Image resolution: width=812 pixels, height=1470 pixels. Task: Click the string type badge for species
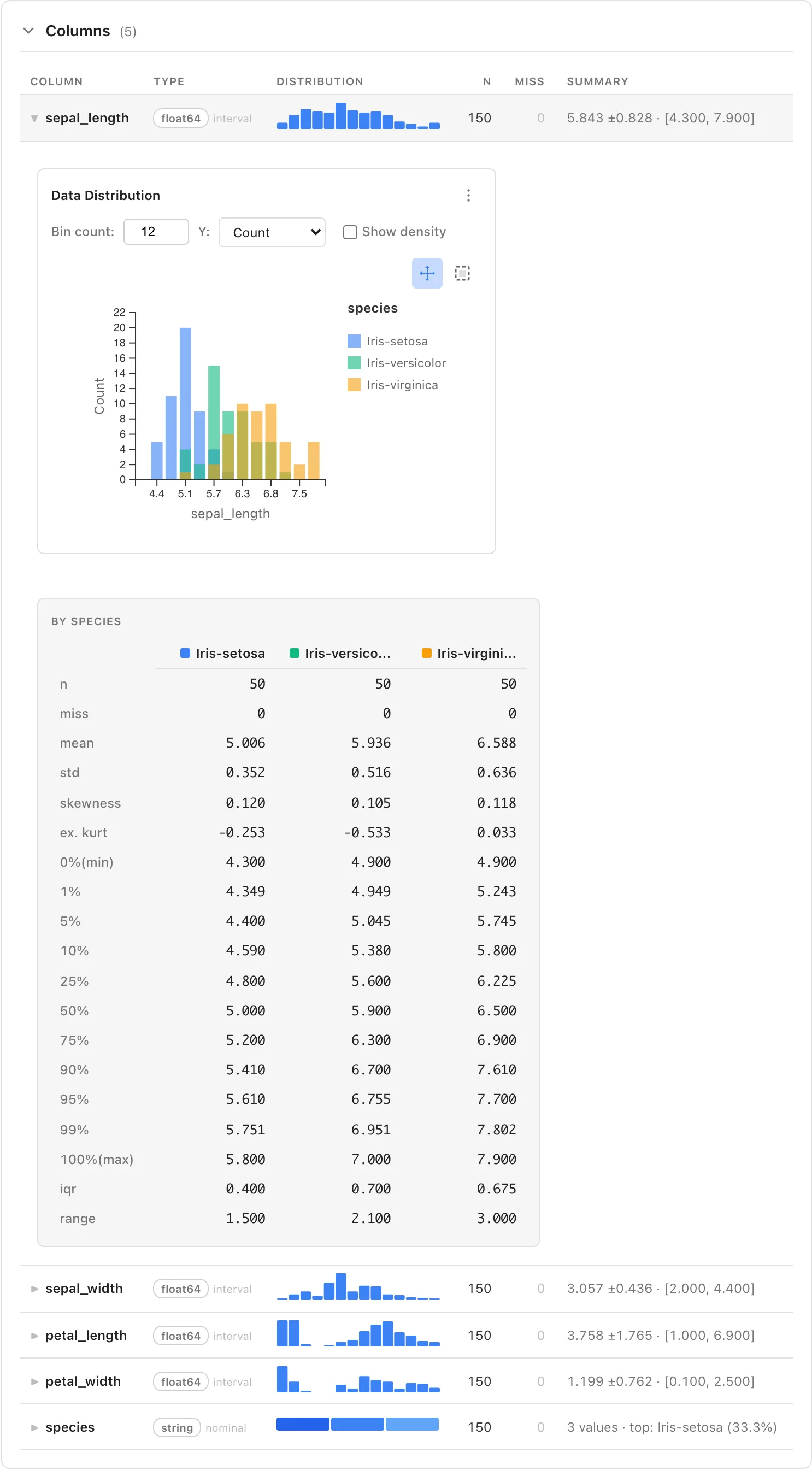point(177,1427)
